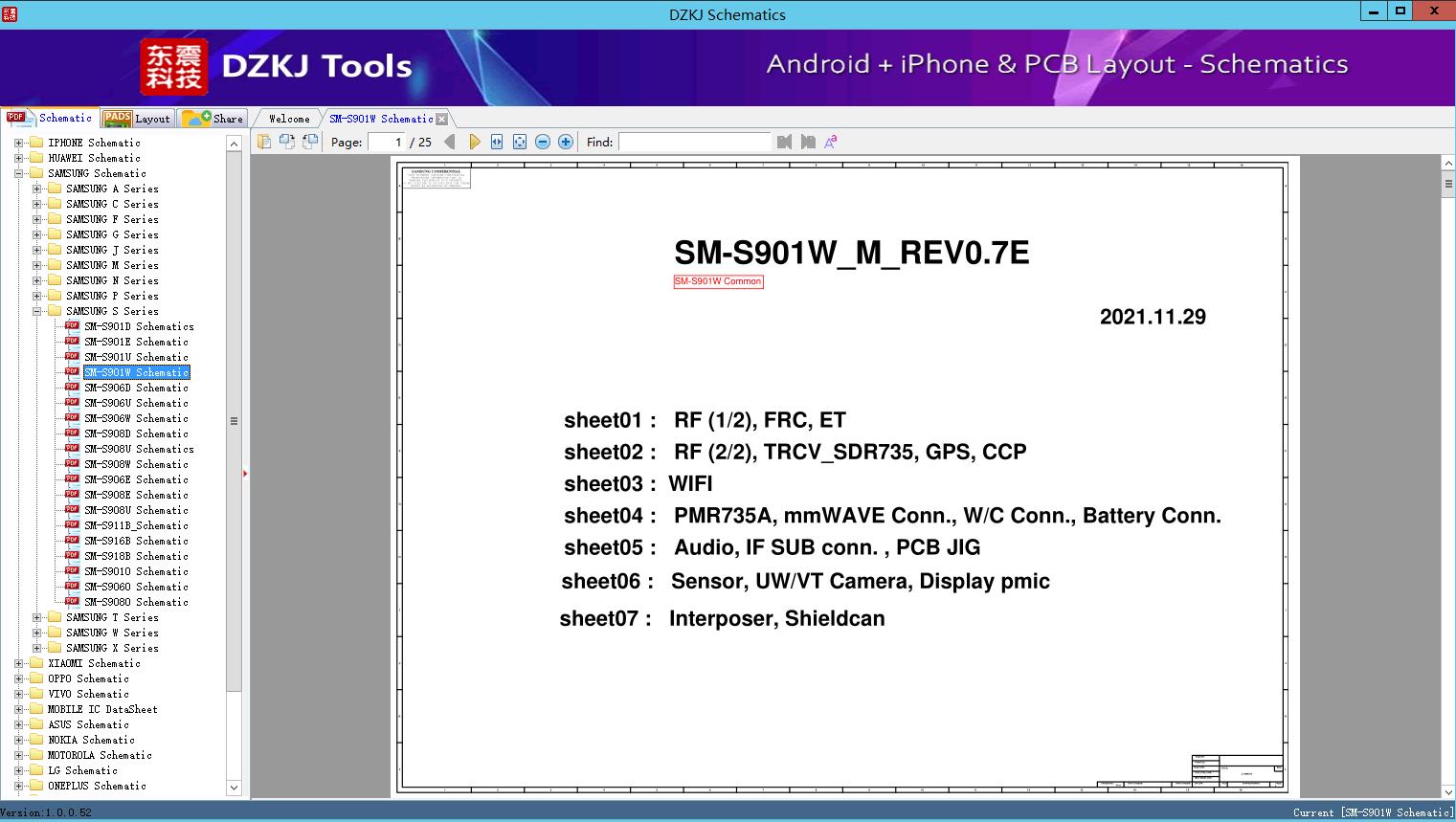Click the PDF icon for SM-S918B Schematic

[x=72, y=556]
